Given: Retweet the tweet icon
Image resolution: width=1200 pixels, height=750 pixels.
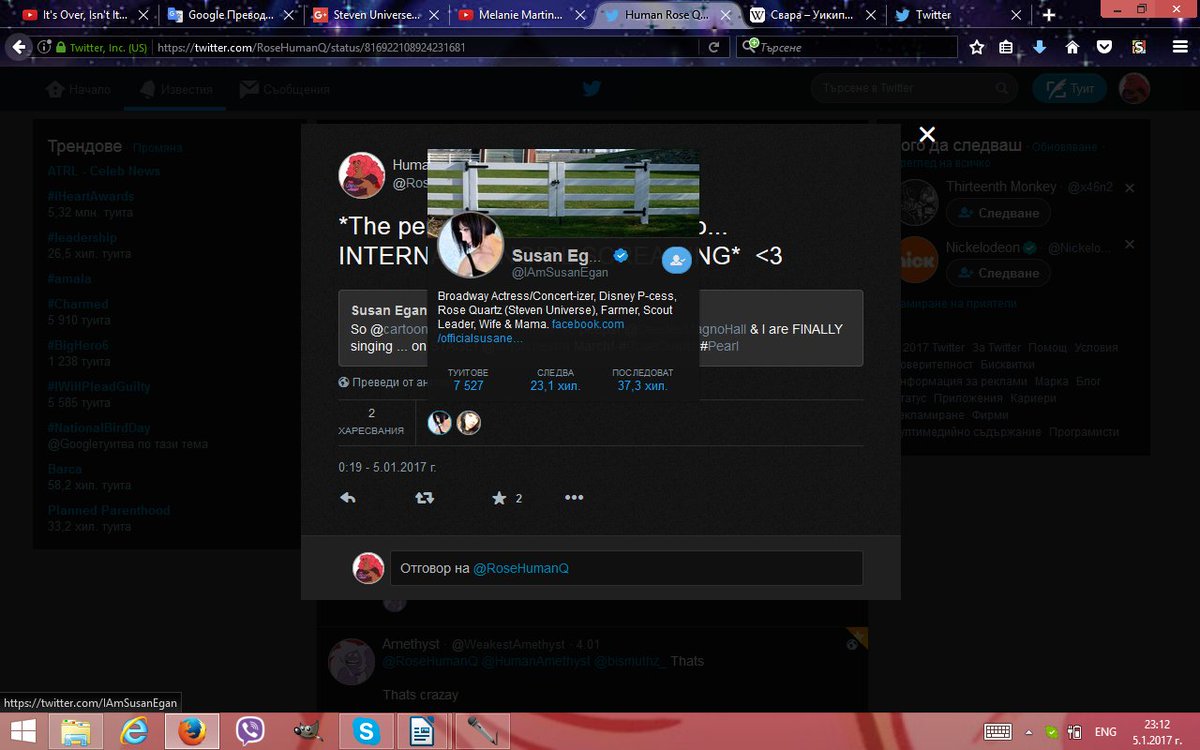Looking at the screenshot, I should pos(424,497).
